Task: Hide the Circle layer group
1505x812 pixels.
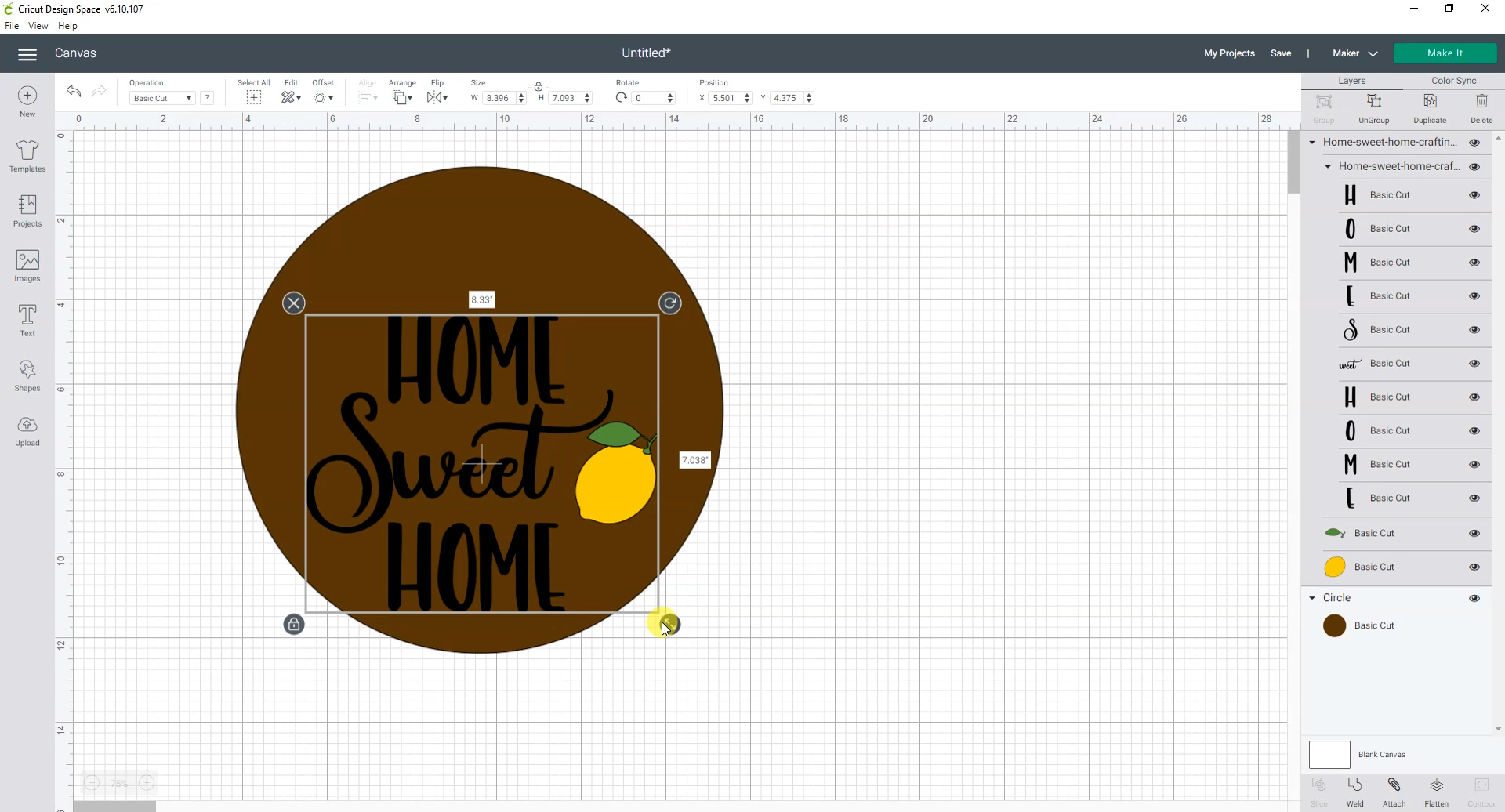Action: tap(1474, 598)
